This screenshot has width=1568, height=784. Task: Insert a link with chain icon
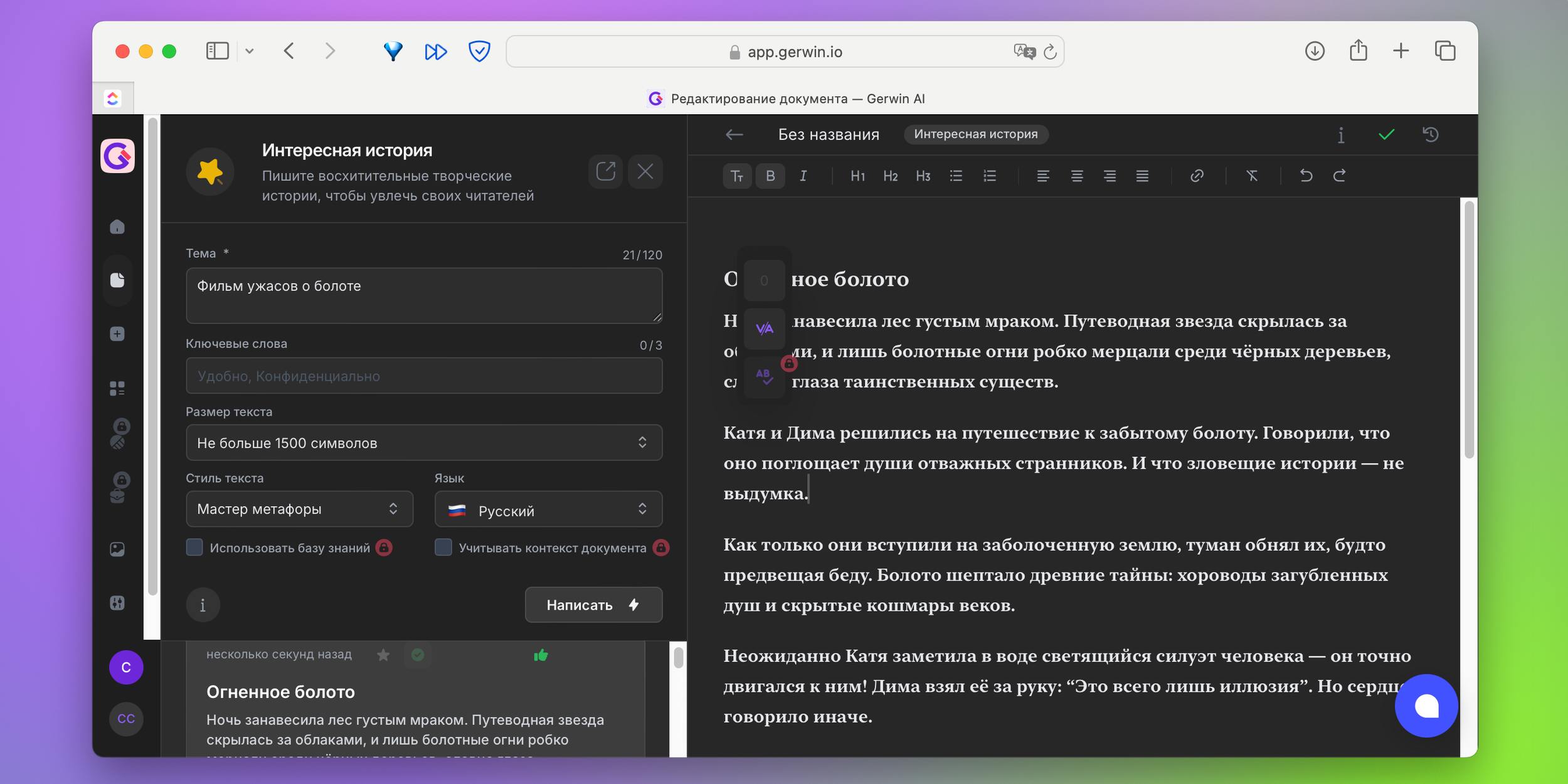click(x=1197, y=176)
